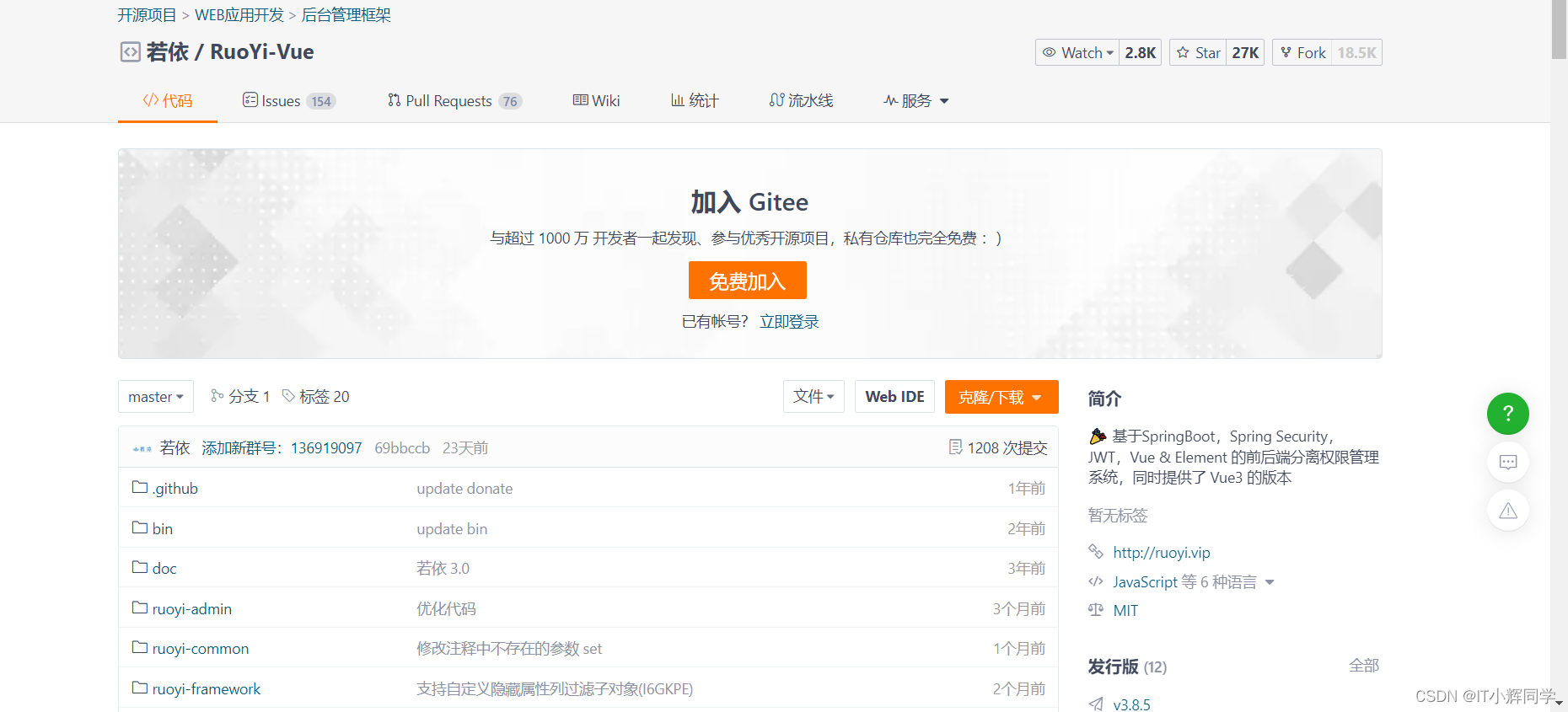Click the tag icon next to 标签 20

pos(288,395)
